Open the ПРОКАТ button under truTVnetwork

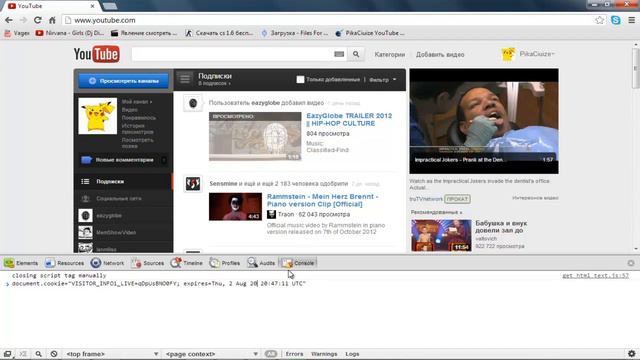click(457, 199)
